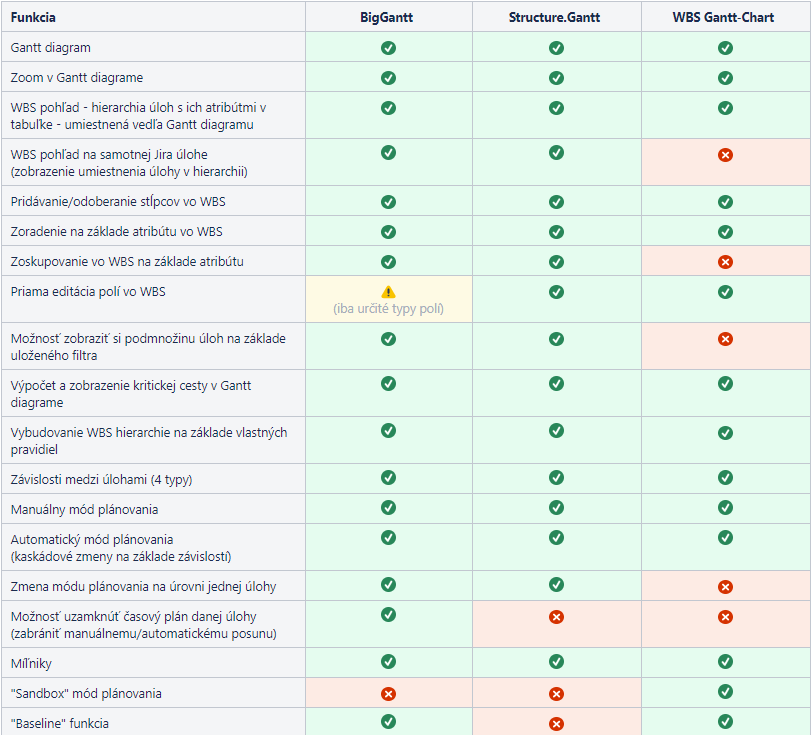Image resolution: width=812 pixels, height=735 pixels.
Task: Click the "WBS pohľad - hierarchia úloh" row label
Action: click(x=138, y=116)
